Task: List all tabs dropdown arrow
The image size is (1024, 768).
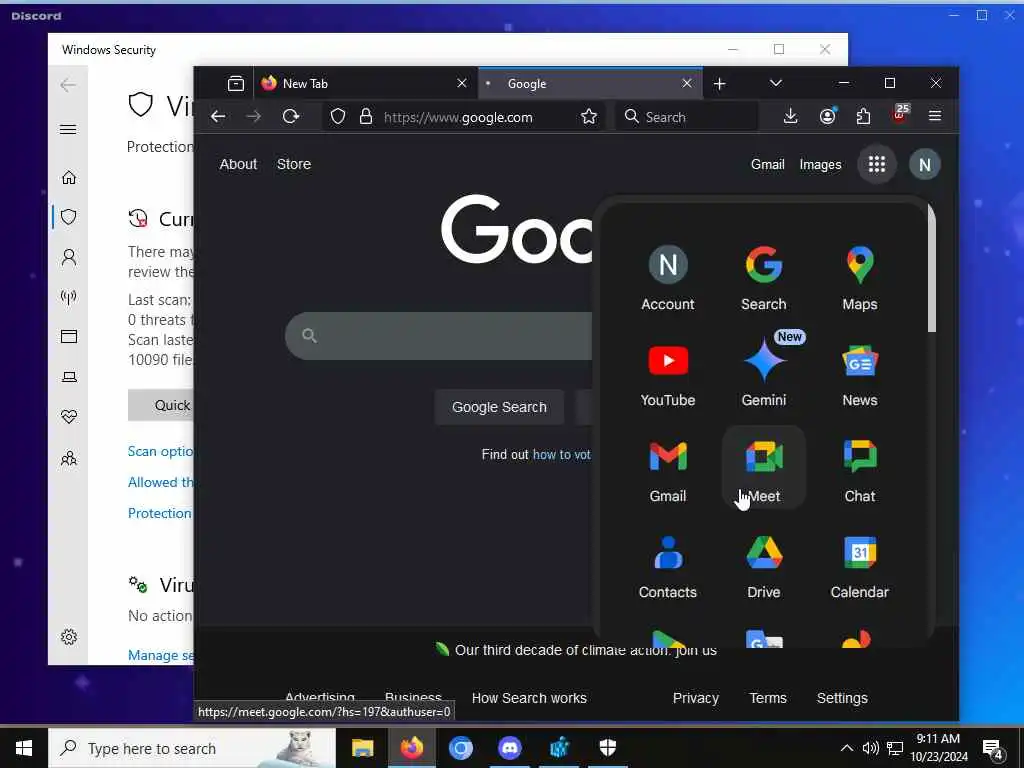Action: 775,84
